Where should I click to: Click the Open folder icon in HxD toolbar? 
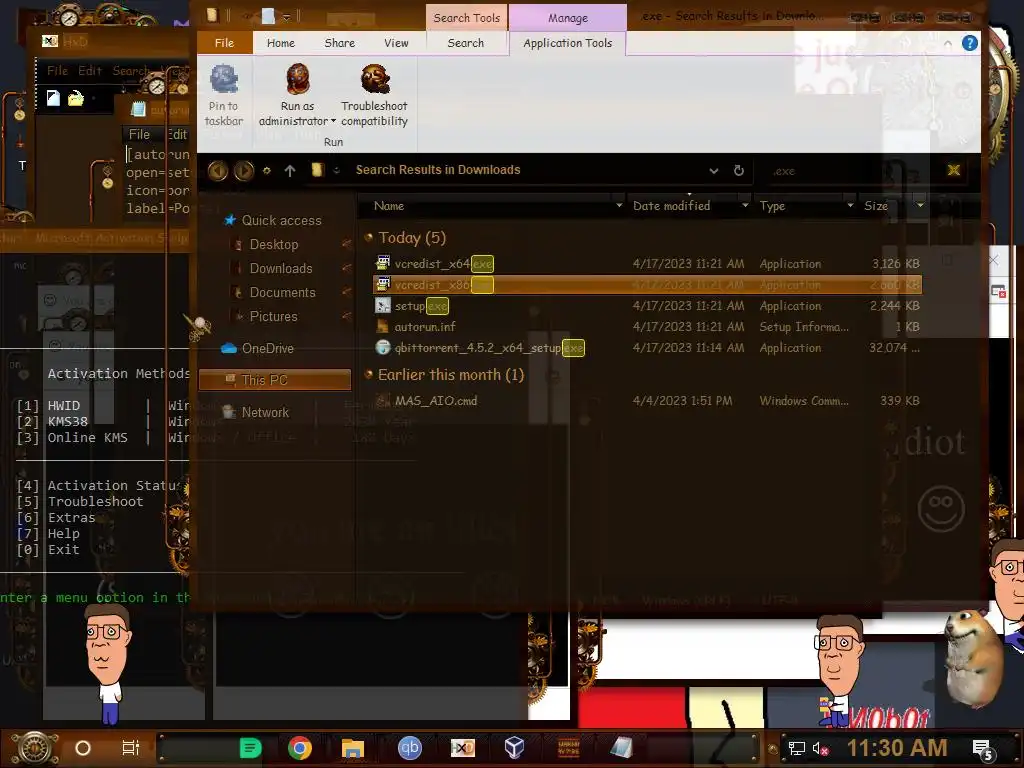(x=76, y=98)
